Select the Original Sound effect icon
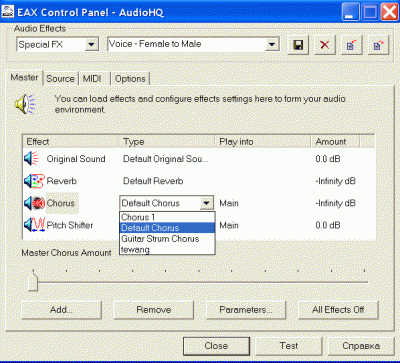Viewport: 400px width, 363px height. [x=32, y=158]
